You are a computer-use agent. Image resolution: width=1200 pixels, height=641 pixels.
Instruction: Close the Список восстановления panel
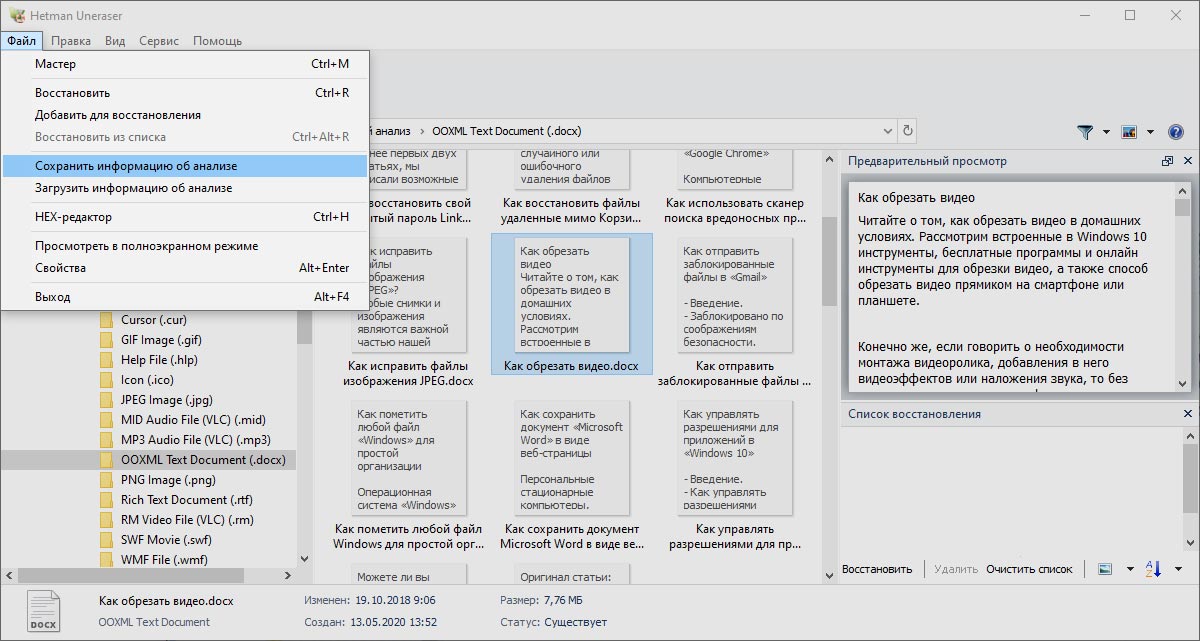1187,414
